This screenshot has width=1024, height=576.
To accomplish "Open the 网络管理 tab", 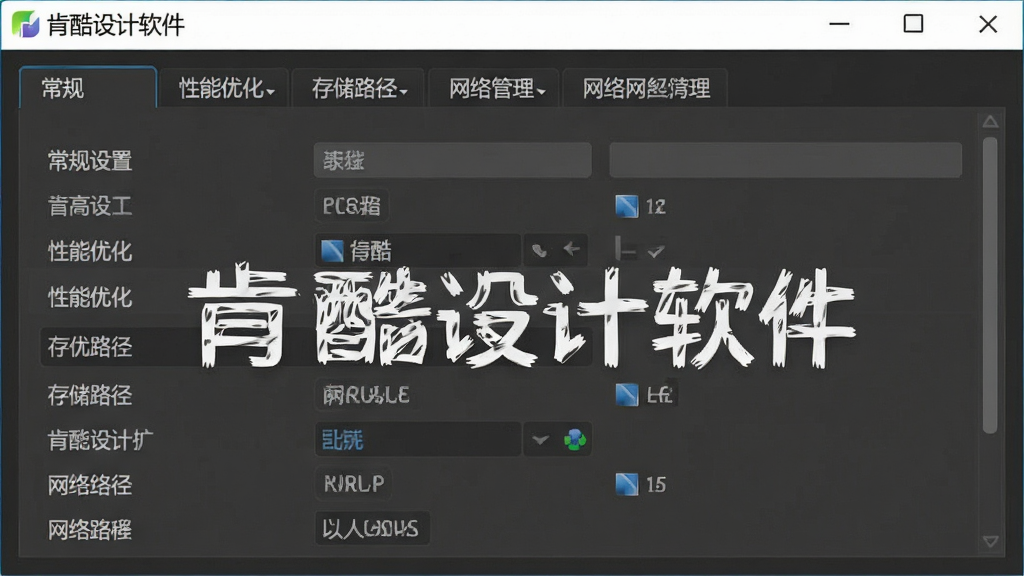I will 495,88.
